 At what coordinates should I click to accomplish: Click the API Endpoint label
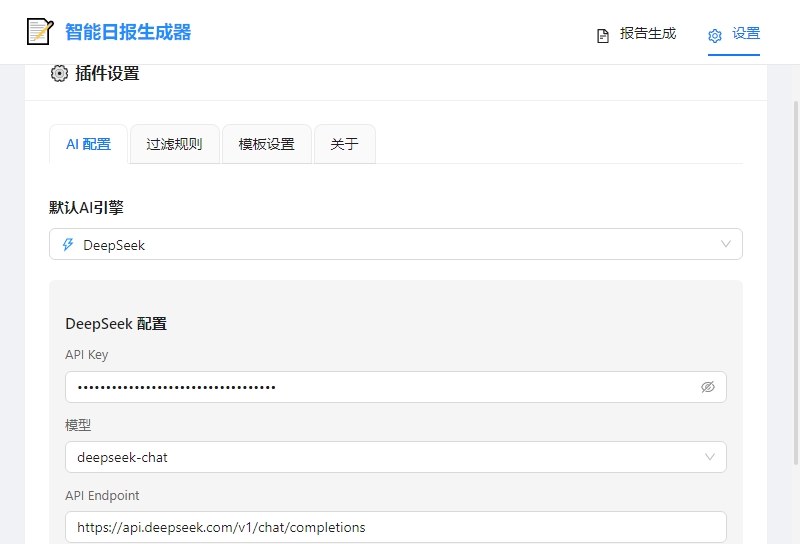click(102, 496)
